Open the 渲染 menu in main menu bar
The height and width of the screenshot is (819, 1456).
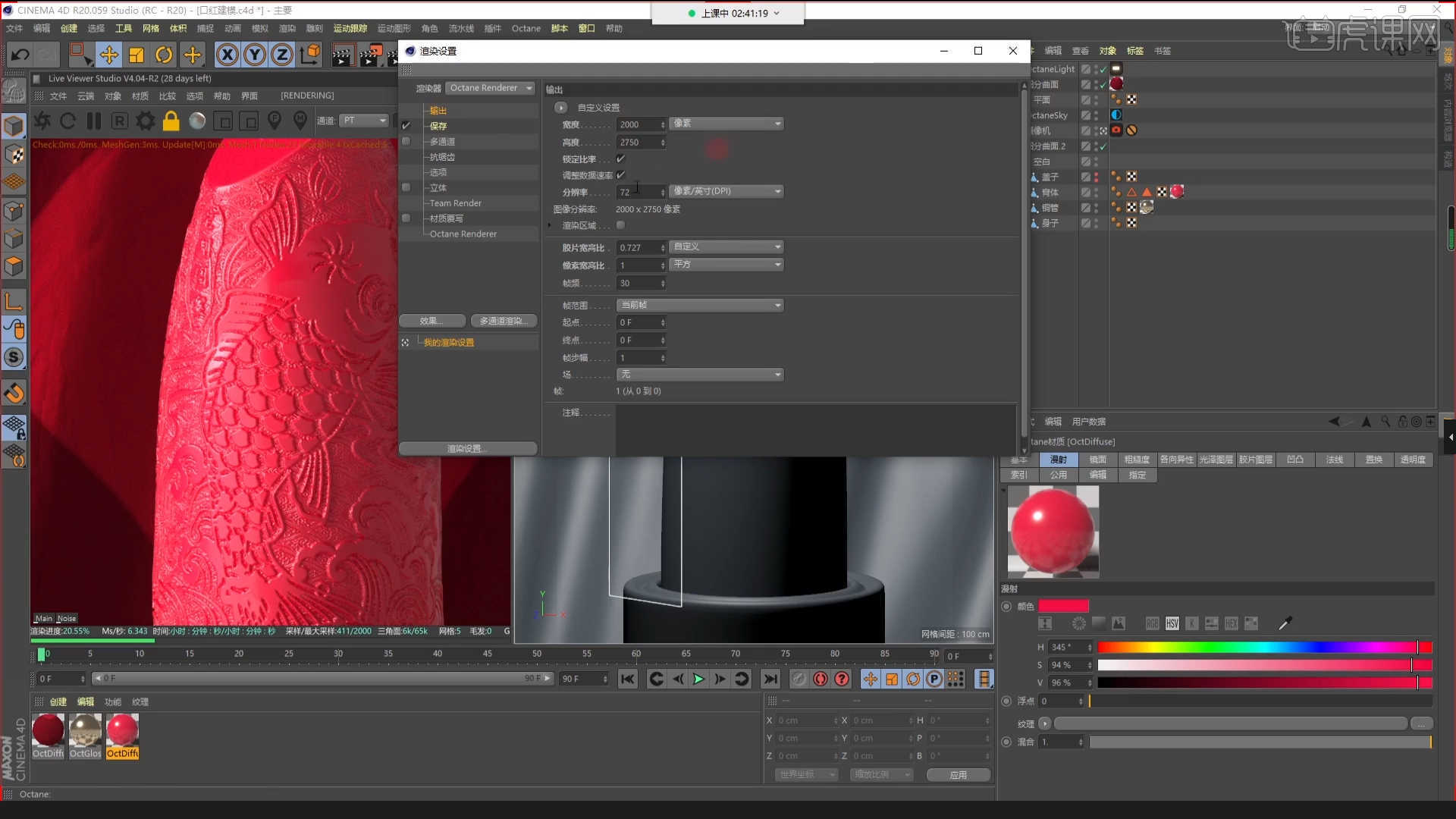pos(287,29)
